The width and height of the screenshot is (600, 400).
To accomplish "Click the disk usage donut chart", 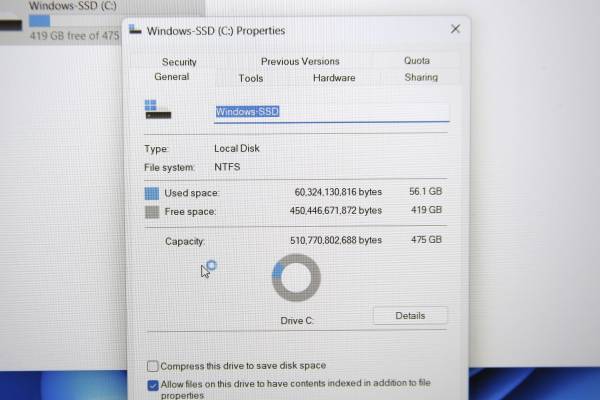I will (x=296, y=278).
